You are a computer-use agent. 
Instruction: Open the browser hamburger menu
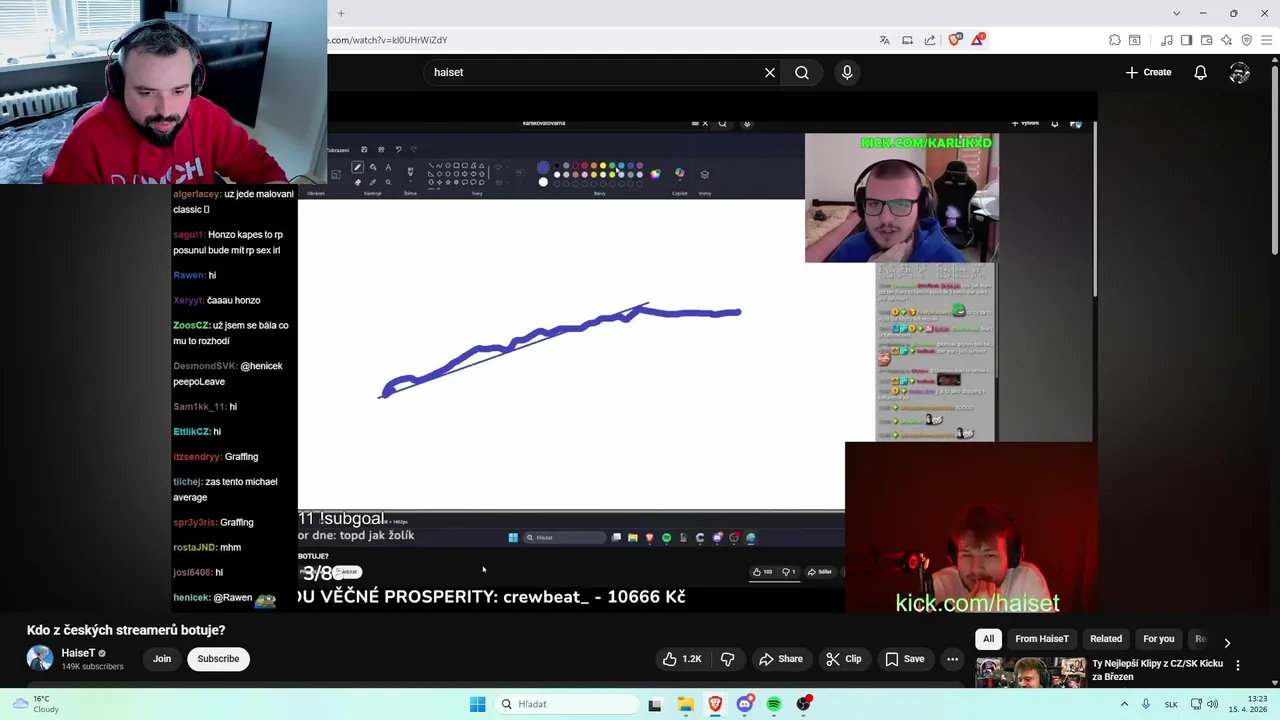point(1266,40)
